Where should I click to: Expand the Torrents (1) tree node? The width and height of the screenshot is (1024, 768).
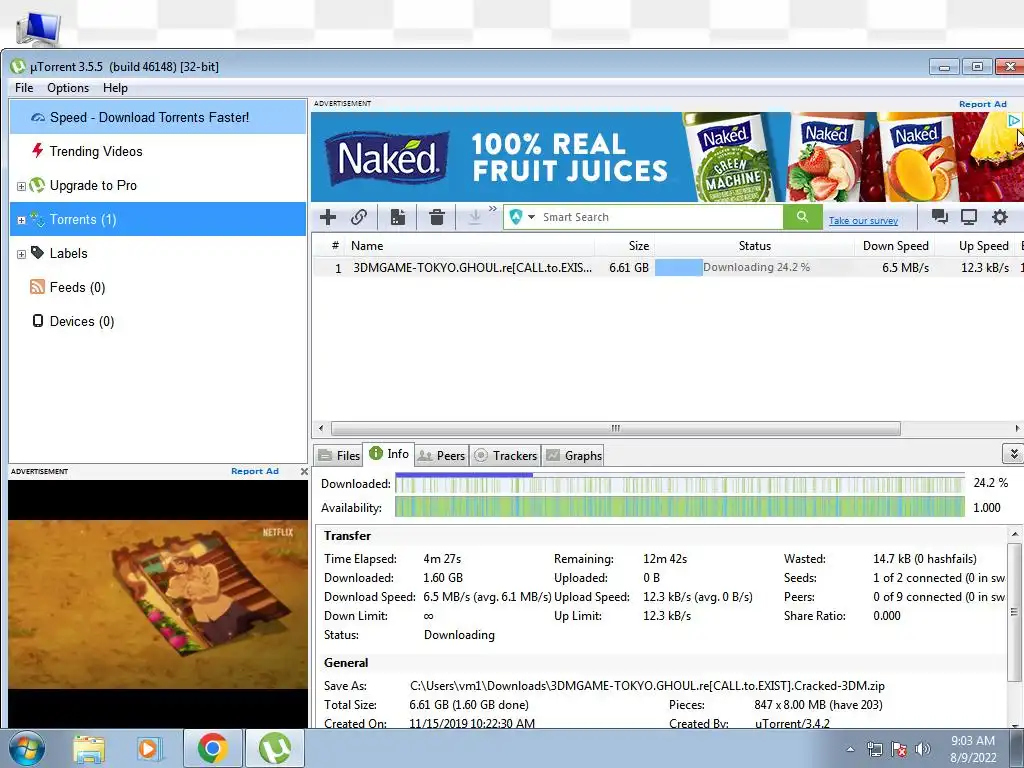coord(21,220)
